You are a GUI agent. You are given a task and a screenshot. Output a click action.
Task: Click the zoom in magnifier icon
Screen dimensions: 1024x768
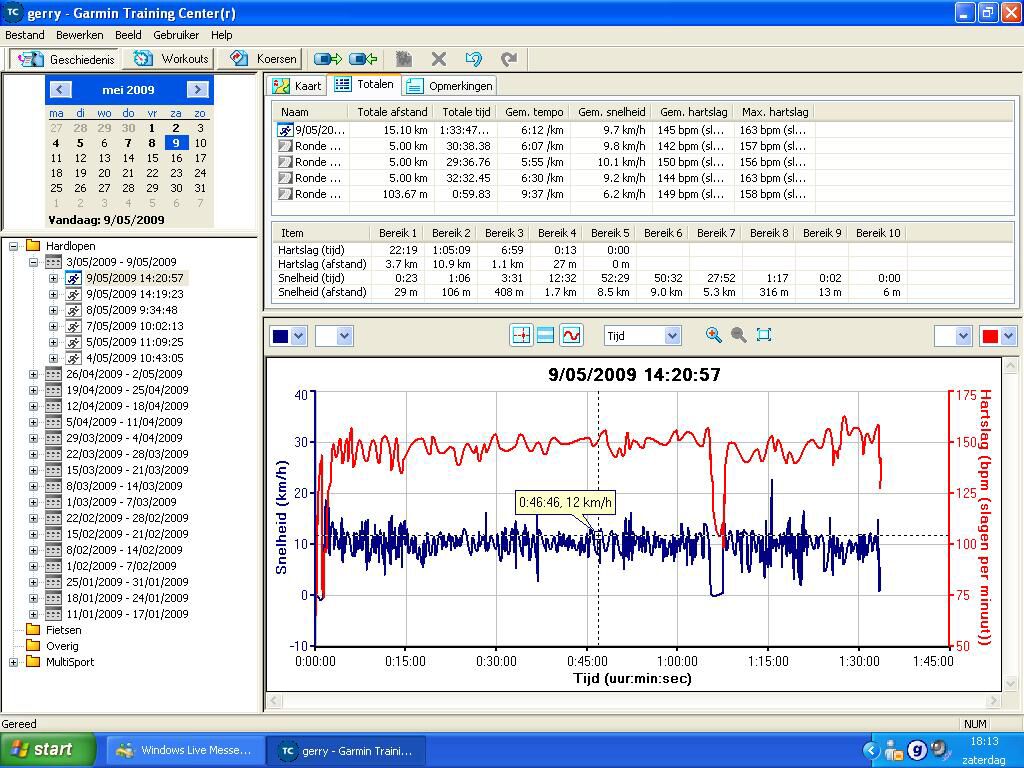pyautogui.click(x=713, y=335)
